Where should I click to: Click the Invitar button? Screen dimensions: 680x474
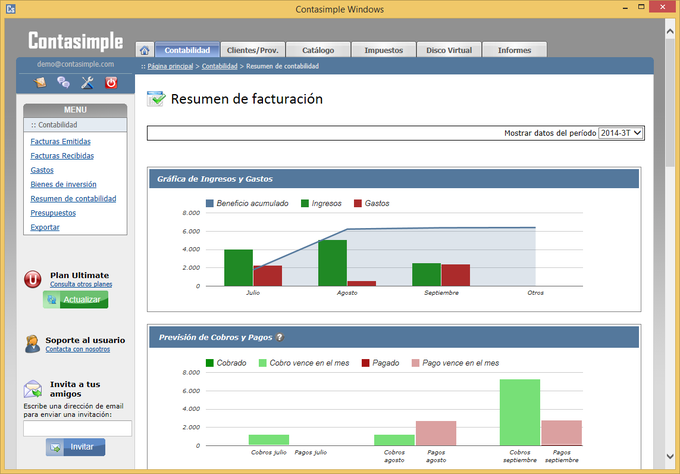(75, 447)
